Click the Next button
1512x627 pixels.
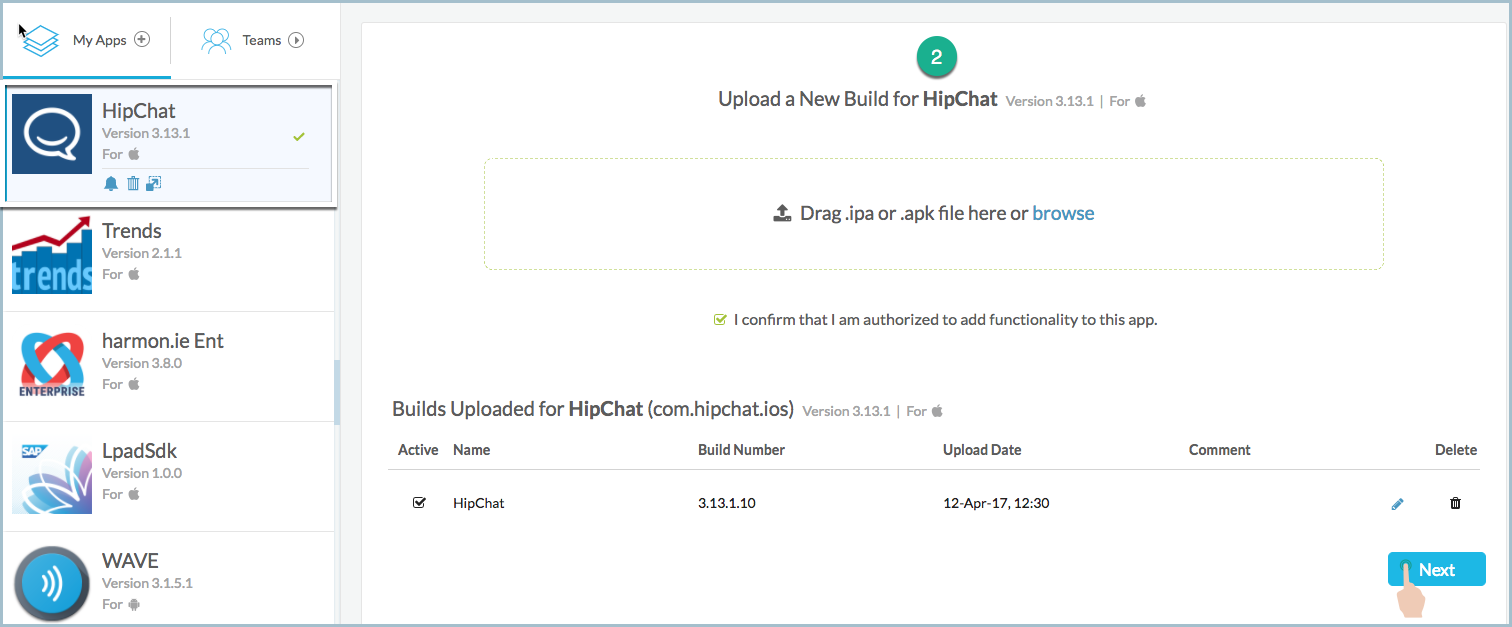click(1437, 570)
